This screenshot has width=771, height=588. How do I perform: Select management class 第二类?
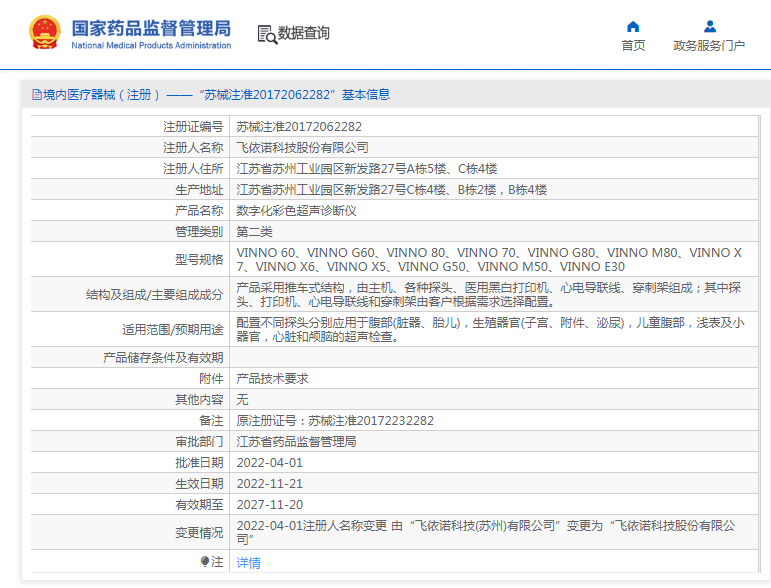pos(254,232)
